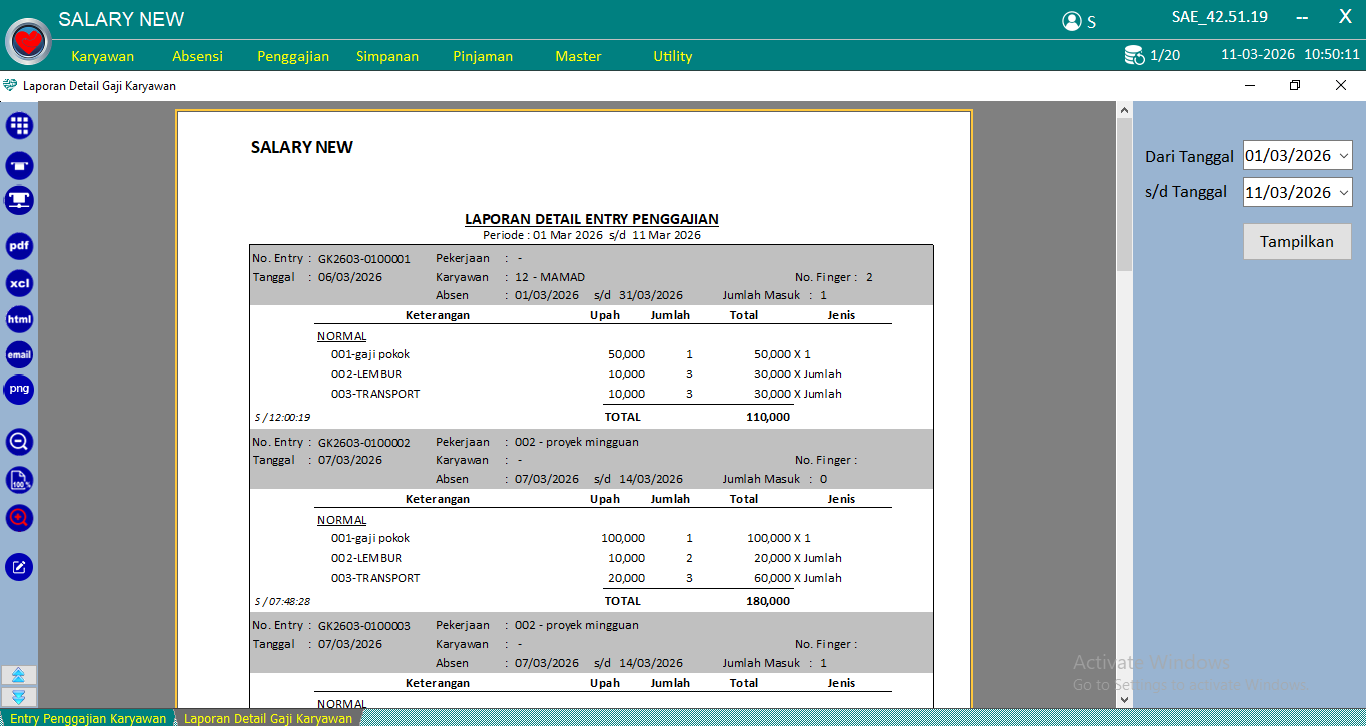Viewport: 1366px width, 726px height.
Task: Export report as png image
Action: (19, 389)
